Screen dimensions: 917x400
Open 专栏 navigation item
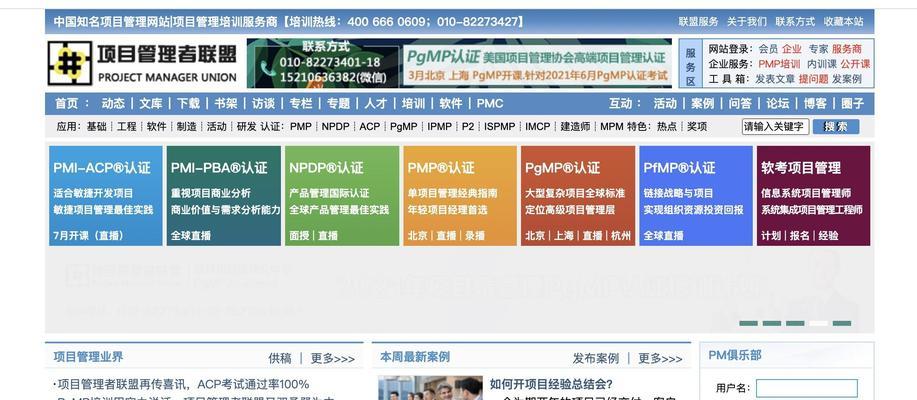[x=301, y=104]
